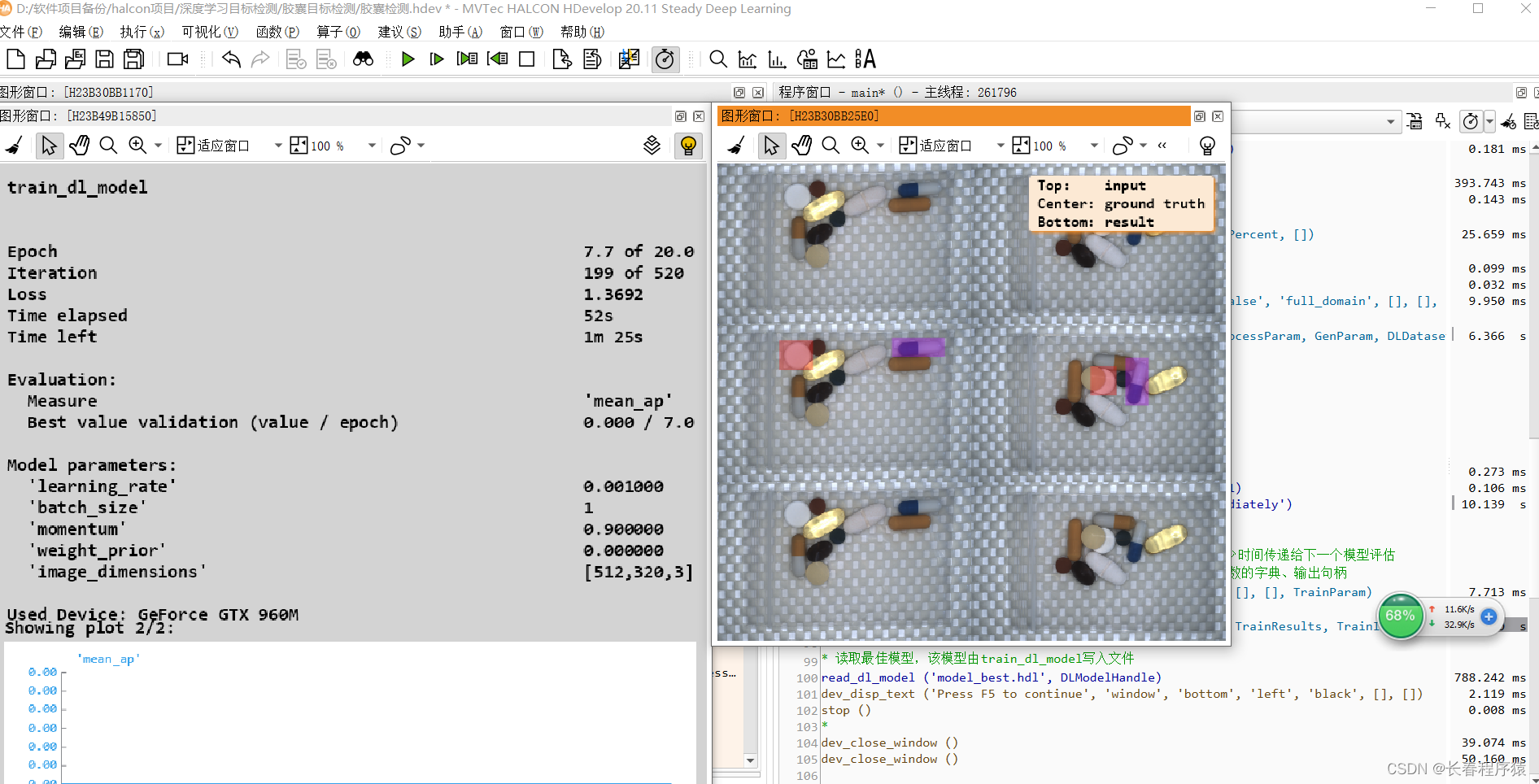Screen dimensions: 1539x784
Task: Open the 算子 menu
Action: (338, 32)
